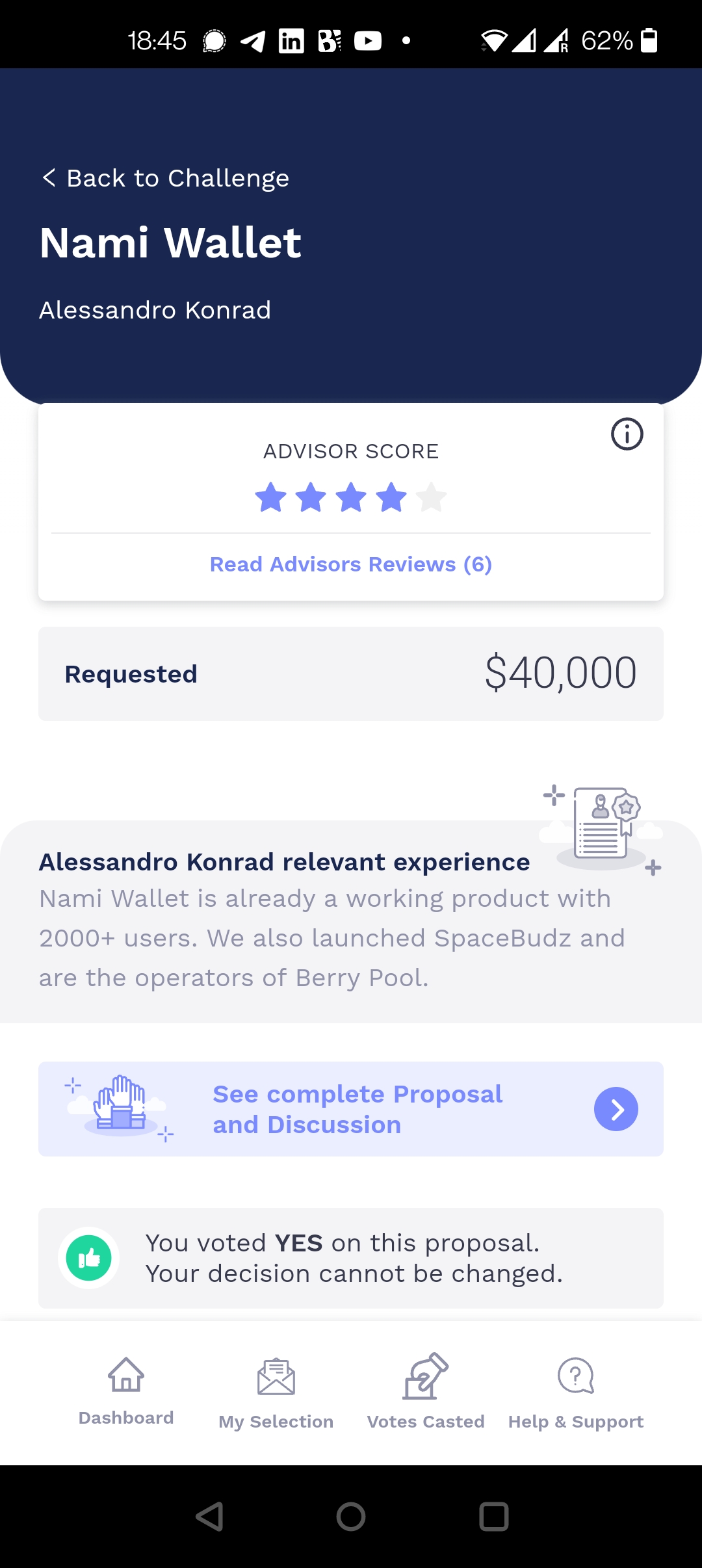Tap the Android back navigation button

pyautogui.click(x=209, y=1517)
